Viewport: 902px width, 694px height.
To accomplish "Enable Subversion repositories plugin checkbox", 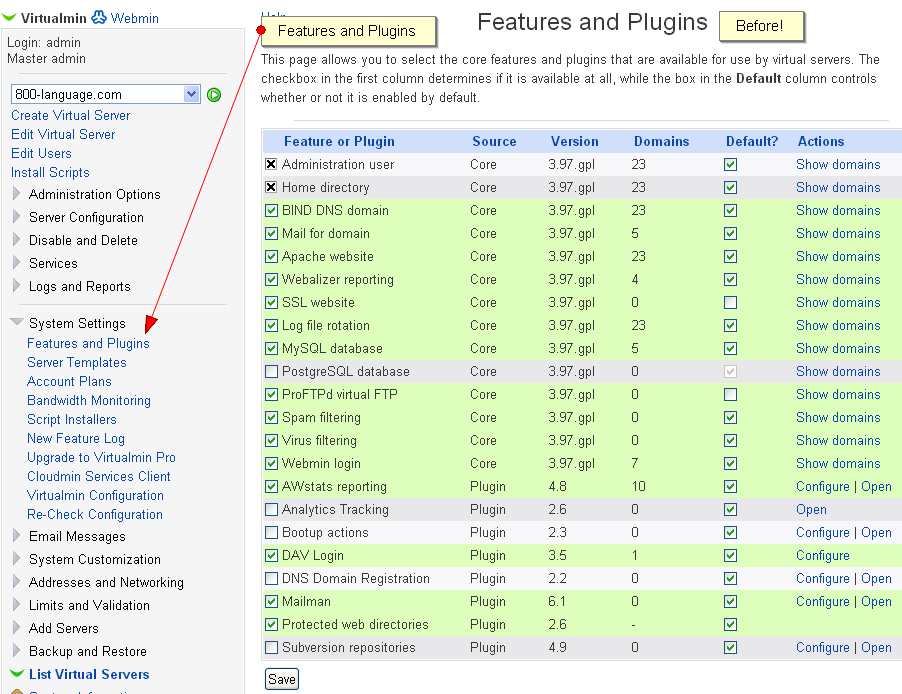I will 272,648.
